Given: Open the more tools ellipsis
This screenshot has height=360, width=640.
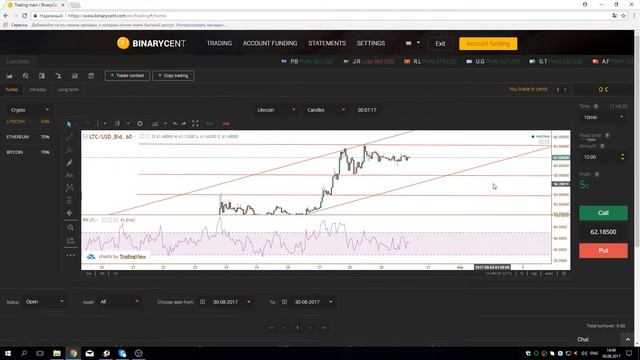Looking at the screenshot, I should [71, 255].
